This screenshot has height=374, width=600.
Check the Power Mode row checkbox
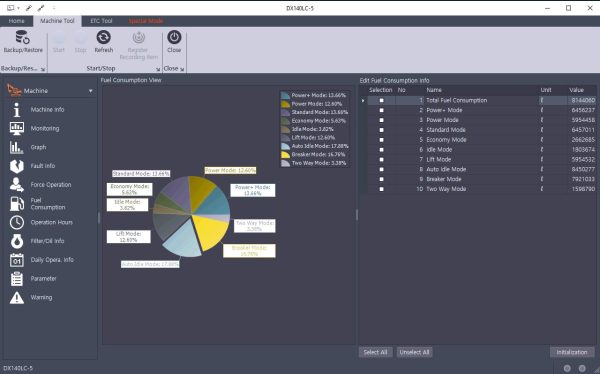(x=381, y=120)
